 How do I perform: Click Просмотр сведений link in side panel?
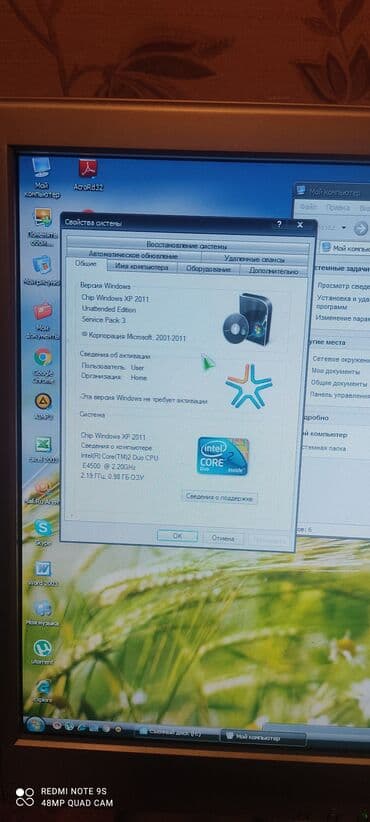click(x=343, y=286)
